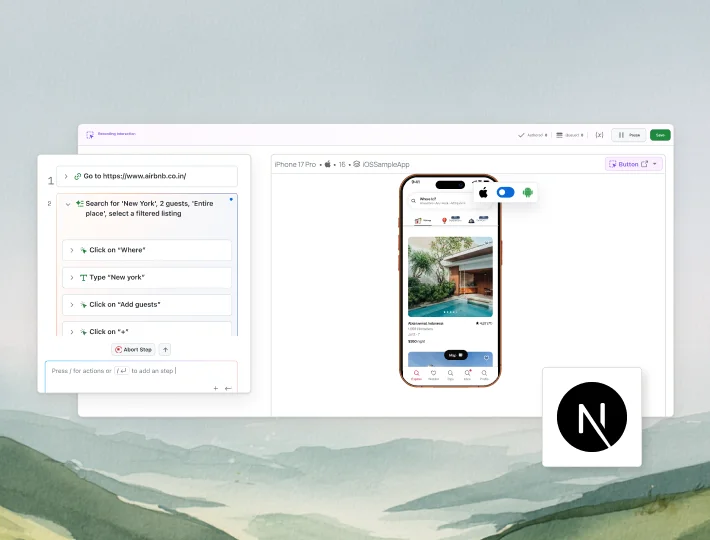This screenshot has width=710, height=540.
Task: Open the pool villa listing photo
Action: (x=450, y=277)
